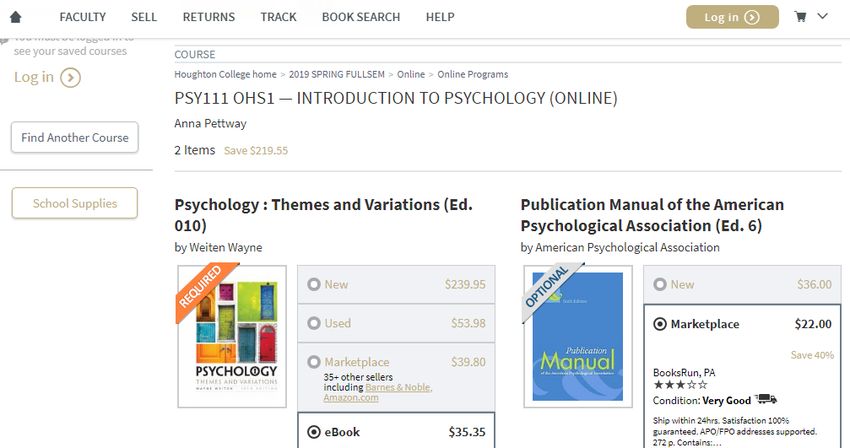Open the Amazon.com seller link
The width and height of the screenshot is (850, 448).
coord(351,398)
